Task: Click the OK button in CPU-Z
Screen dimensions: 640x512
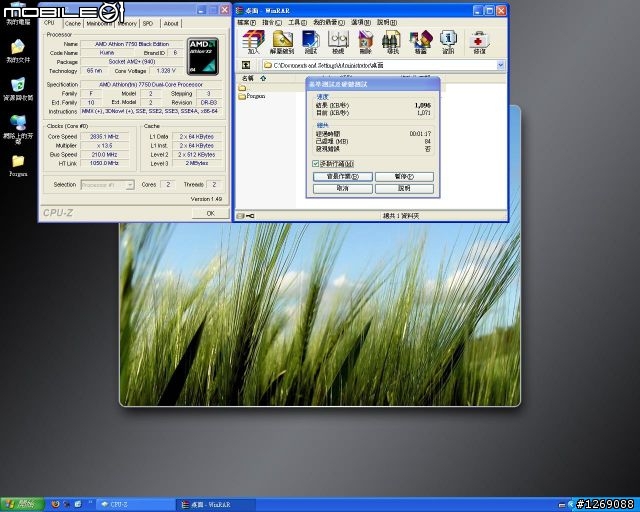Action: [211, 213]
